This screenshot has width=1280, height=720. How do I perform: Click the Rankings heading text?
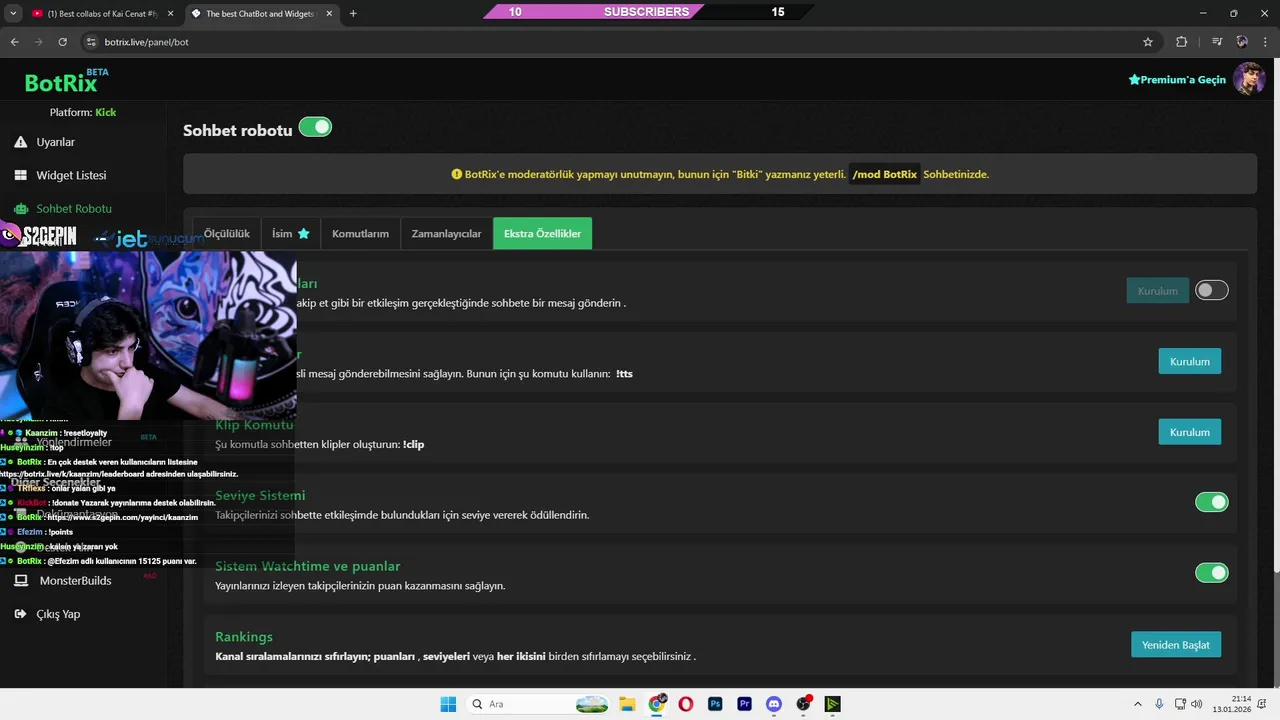244,637
